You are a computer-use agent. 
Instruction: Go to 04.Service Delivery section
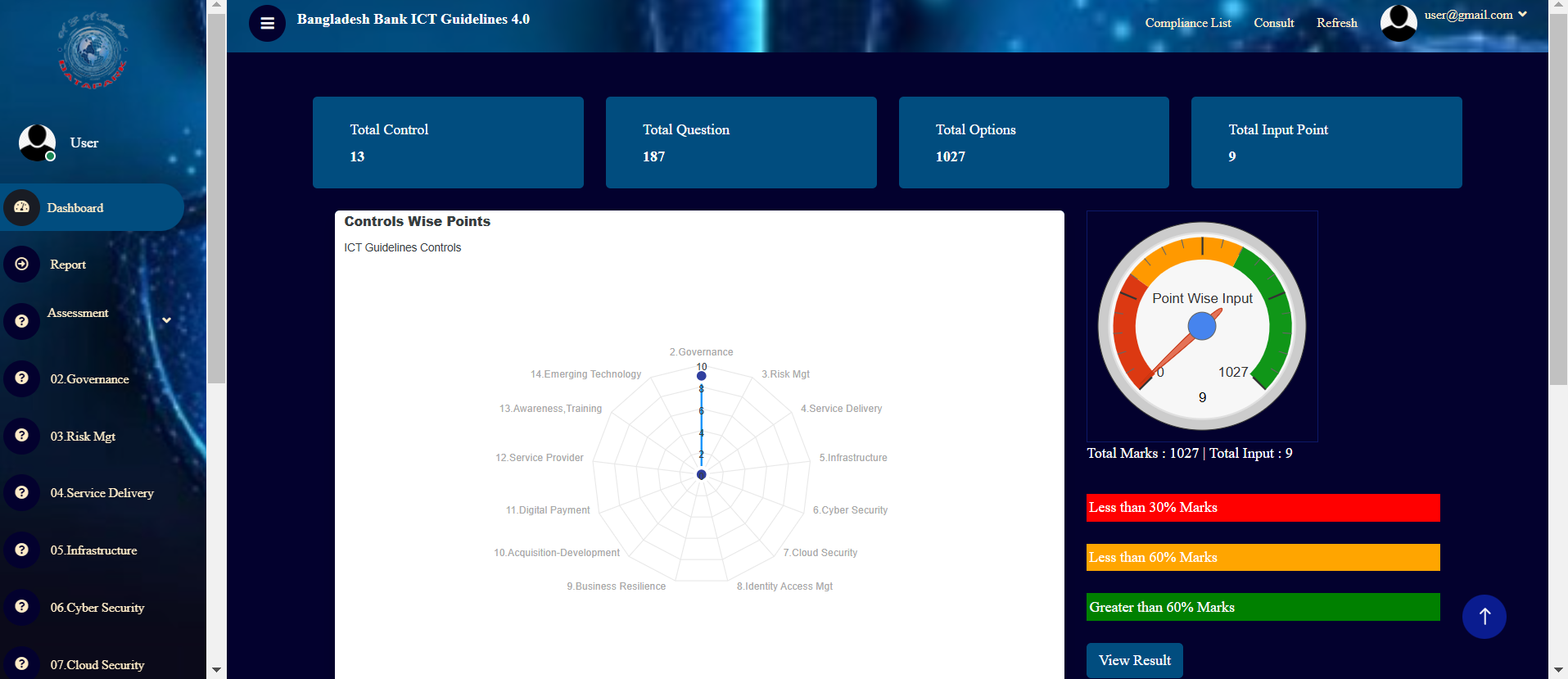coord(102,493)
